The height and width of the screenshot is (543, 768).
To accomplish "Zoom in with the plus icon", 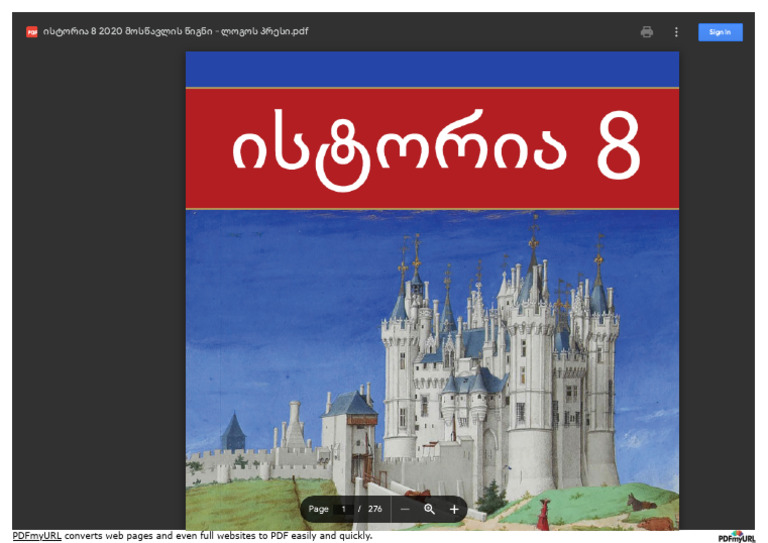I will 454,509.
